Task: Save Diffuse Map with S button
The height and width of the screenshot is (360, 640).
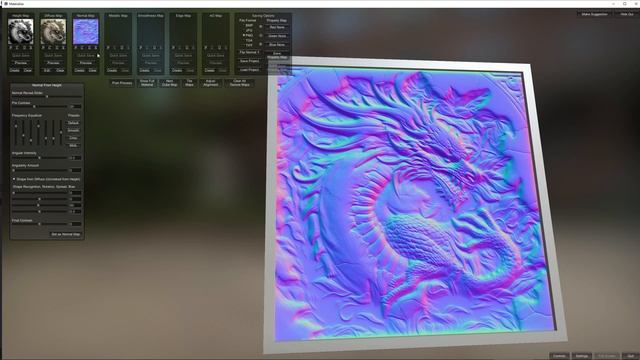Action: coord(63,48)
